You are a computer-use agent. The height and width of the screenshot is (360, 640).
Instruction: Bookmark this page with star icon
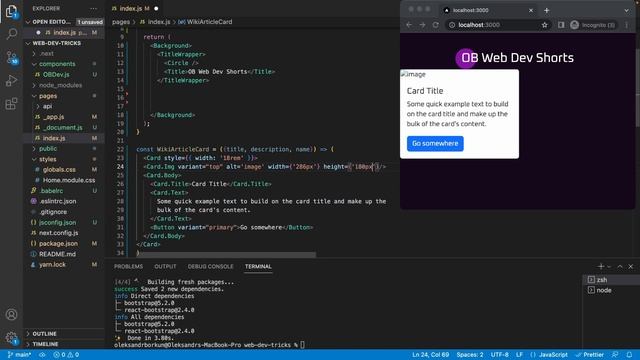(x=544, y=25)
